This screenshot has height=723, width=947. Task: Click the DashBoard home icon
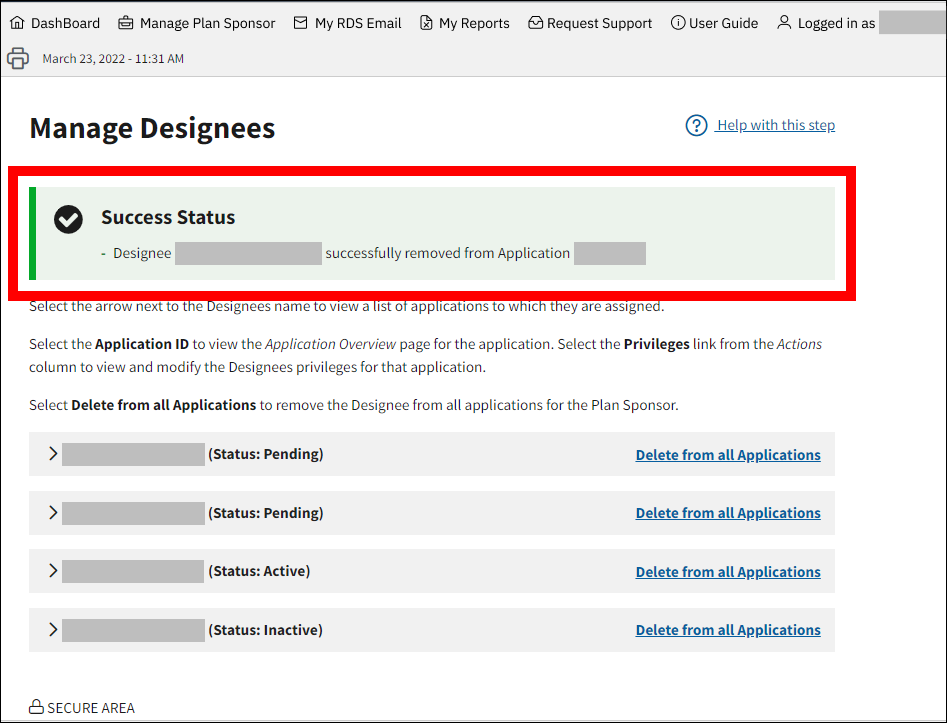[17, 23]
